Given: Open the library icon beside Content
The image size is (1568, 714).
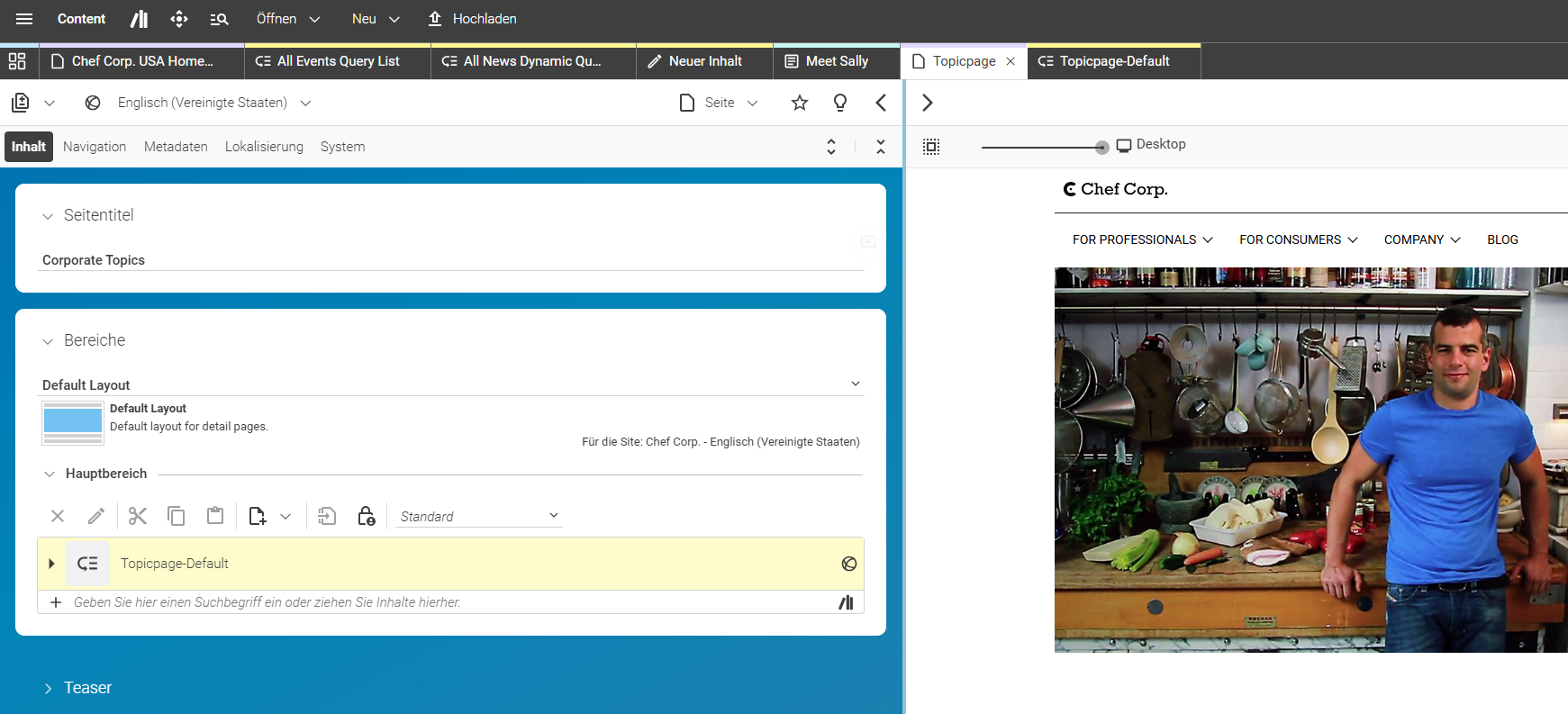Looking at the screenshot, I should click(139, 19).
